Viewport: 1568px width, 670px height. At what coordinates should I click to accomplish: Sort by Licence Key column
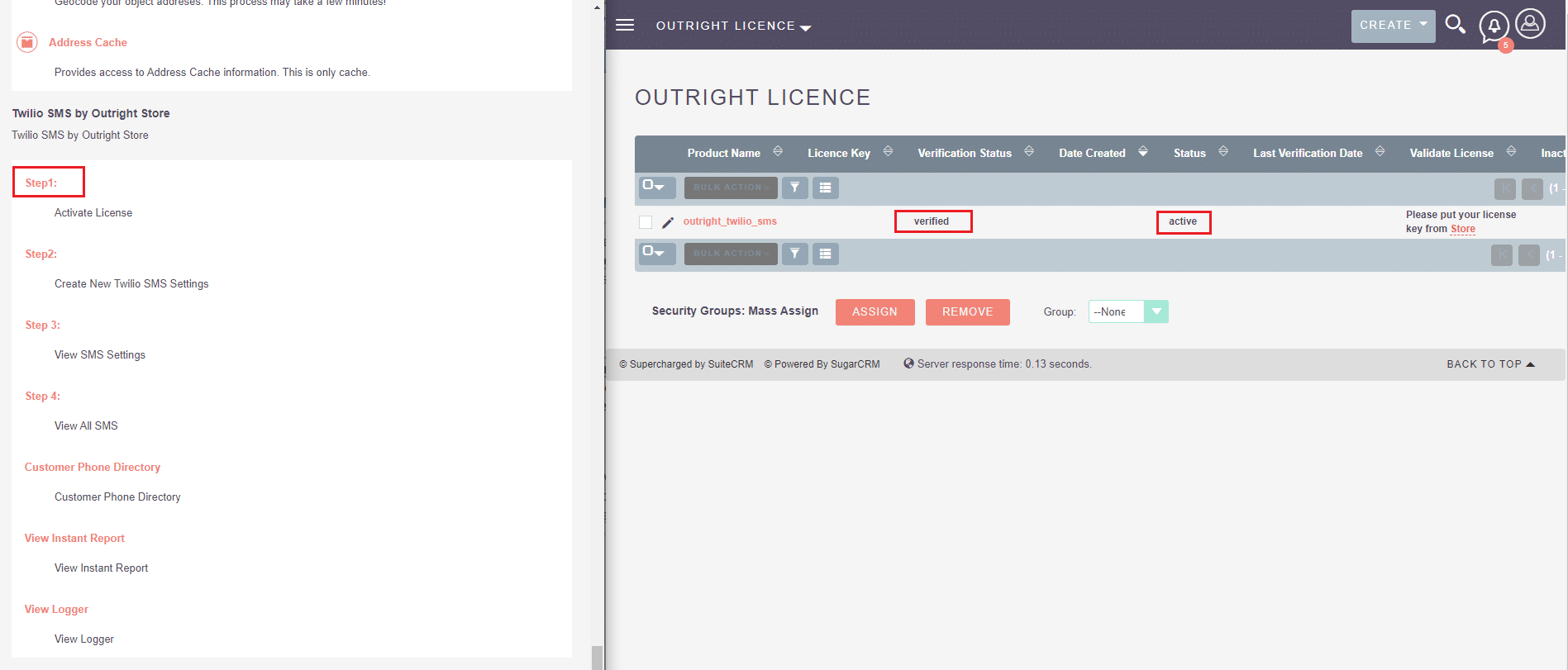click(x=888, y=151)
